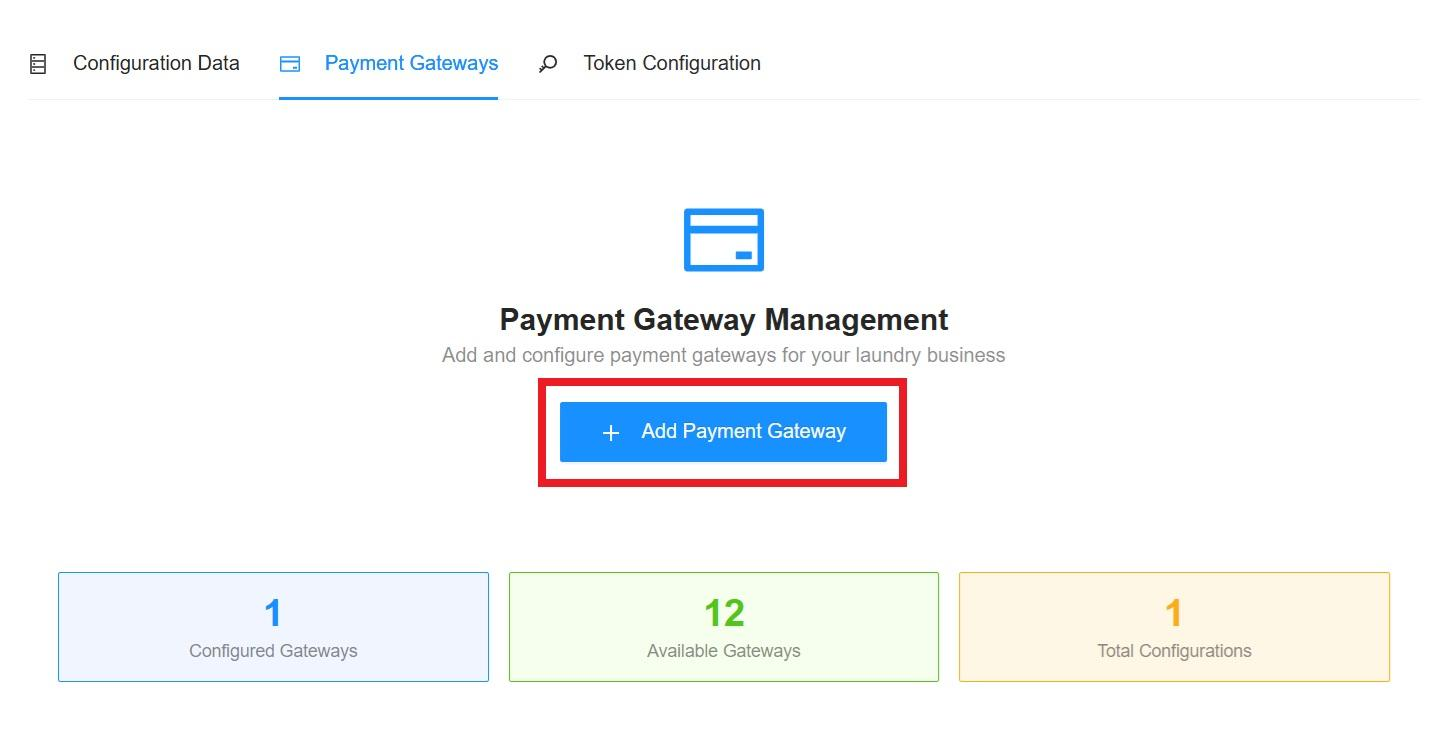The height and width of the screenshot is (753, 1448).
Task: Click the green number 12
Action: click(724, 612)
